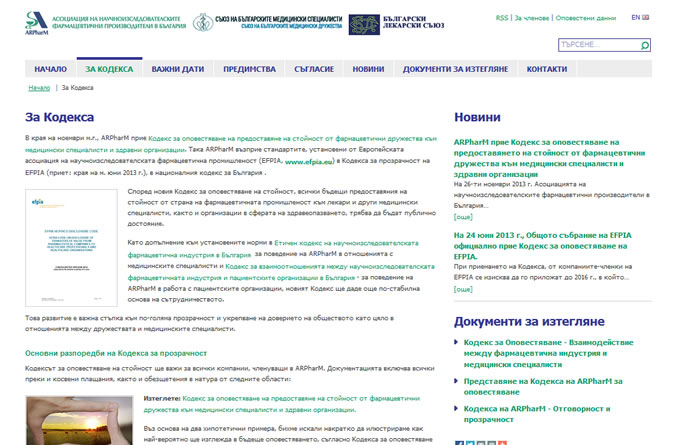
Task: Open the ВАЖНИ ДАТИ menu item
Action: (178, 69)
